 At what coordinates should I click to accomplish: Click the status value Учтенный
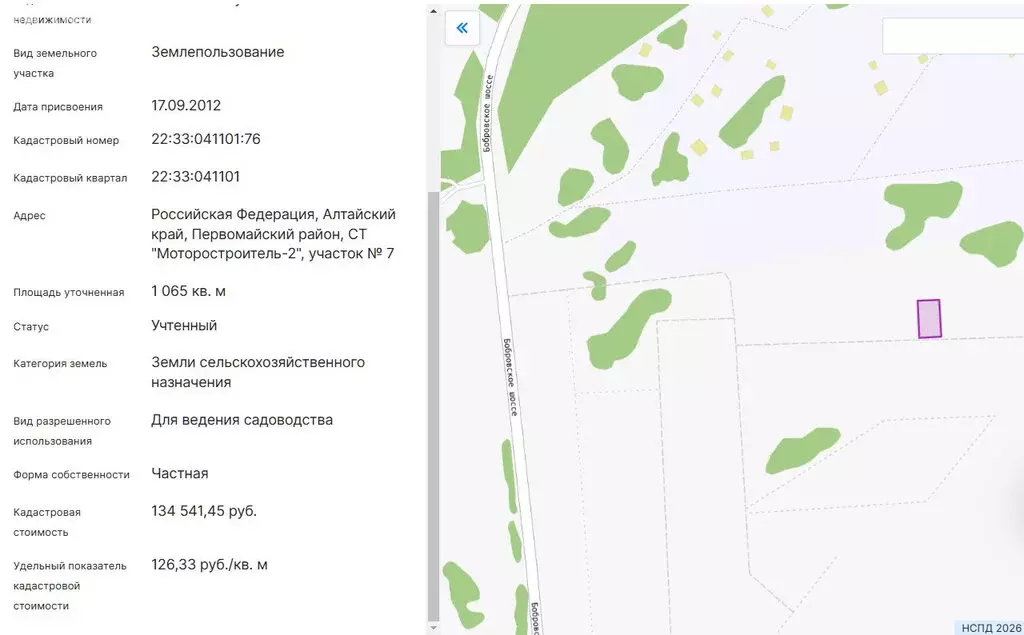pos(184,325)
